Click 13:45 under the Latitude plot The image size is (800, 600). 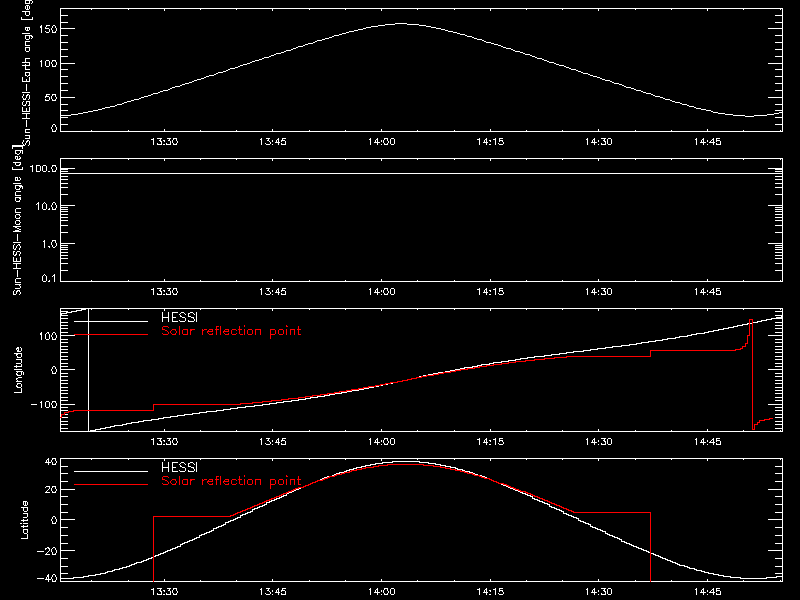(273, 592)
